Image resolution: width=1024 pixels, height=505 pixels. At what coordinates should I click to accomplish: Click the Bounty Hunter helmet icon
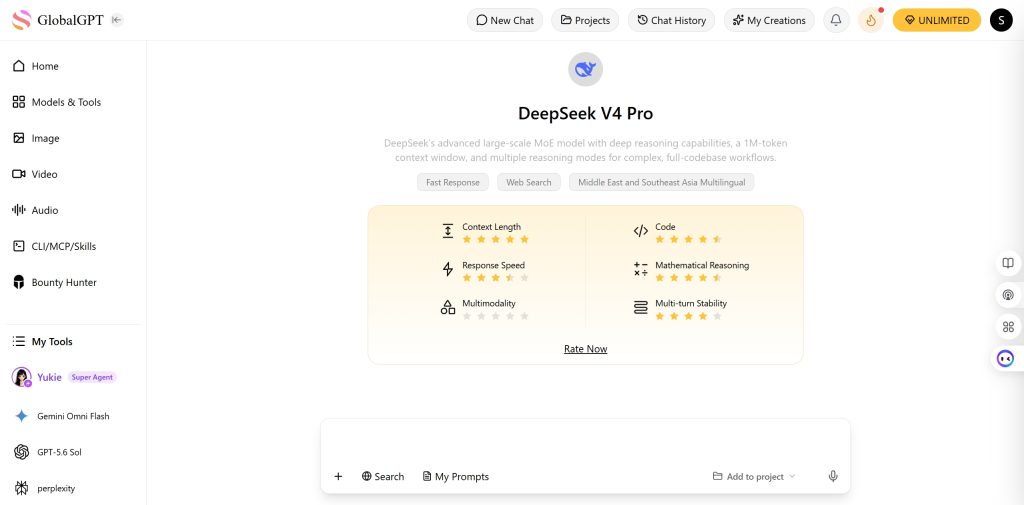coord(19,282)
